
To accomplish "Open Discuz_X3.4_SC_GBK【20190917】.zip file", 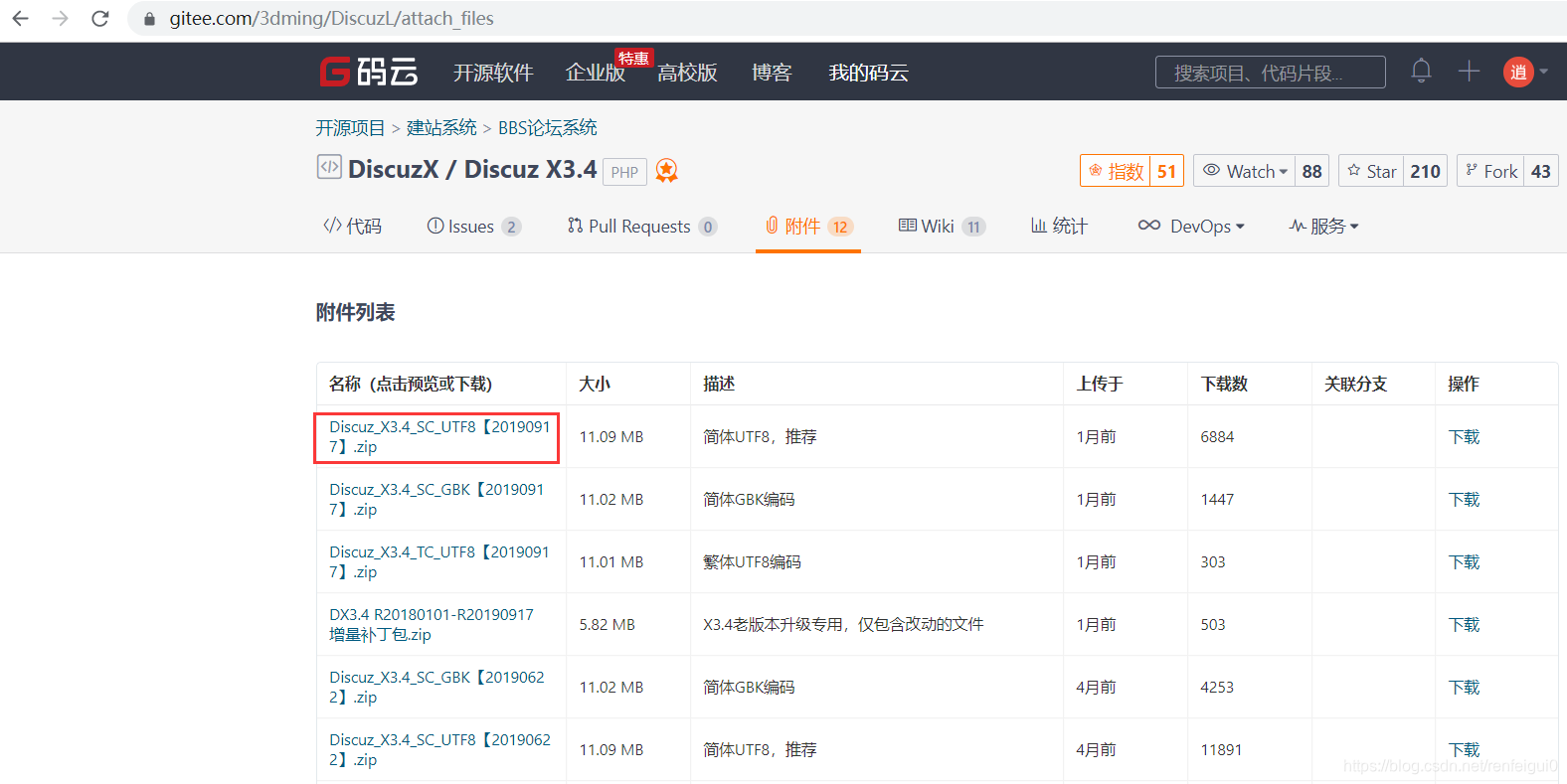I will click(436, 500).
